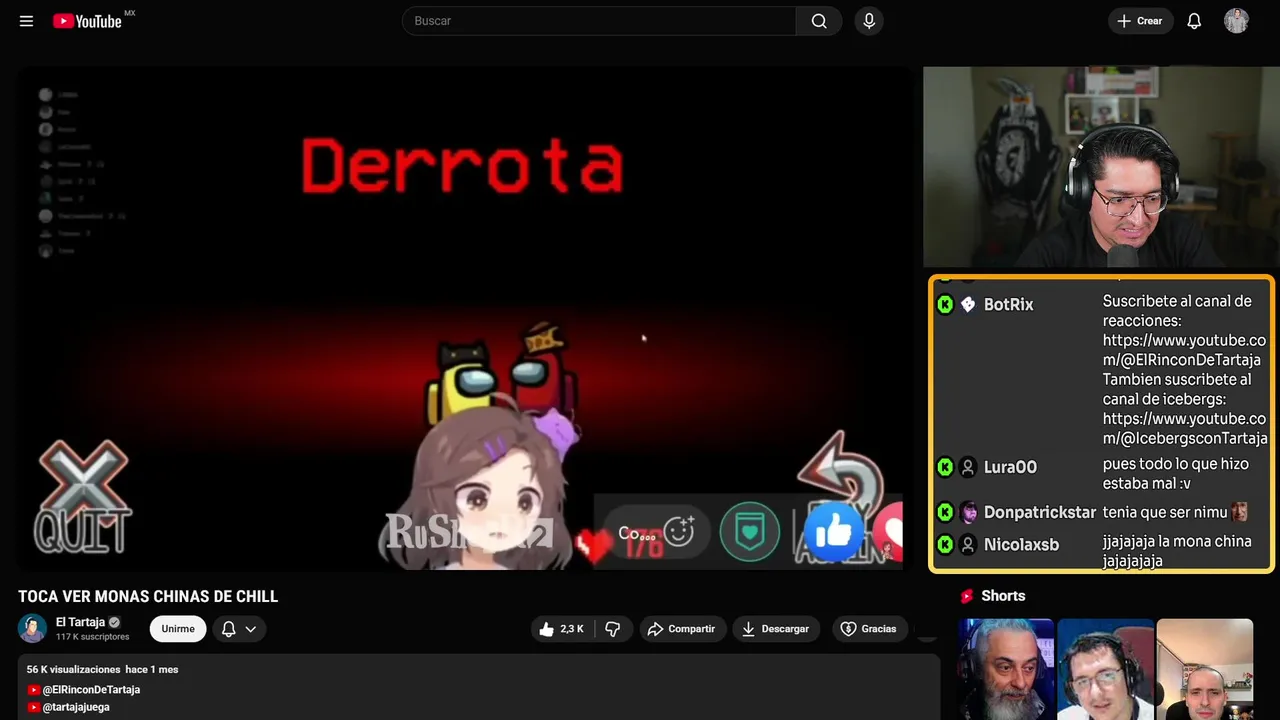Open the YouTube hamburger guide menu
Screen dimensions: 1280x720
click(26, 21)
